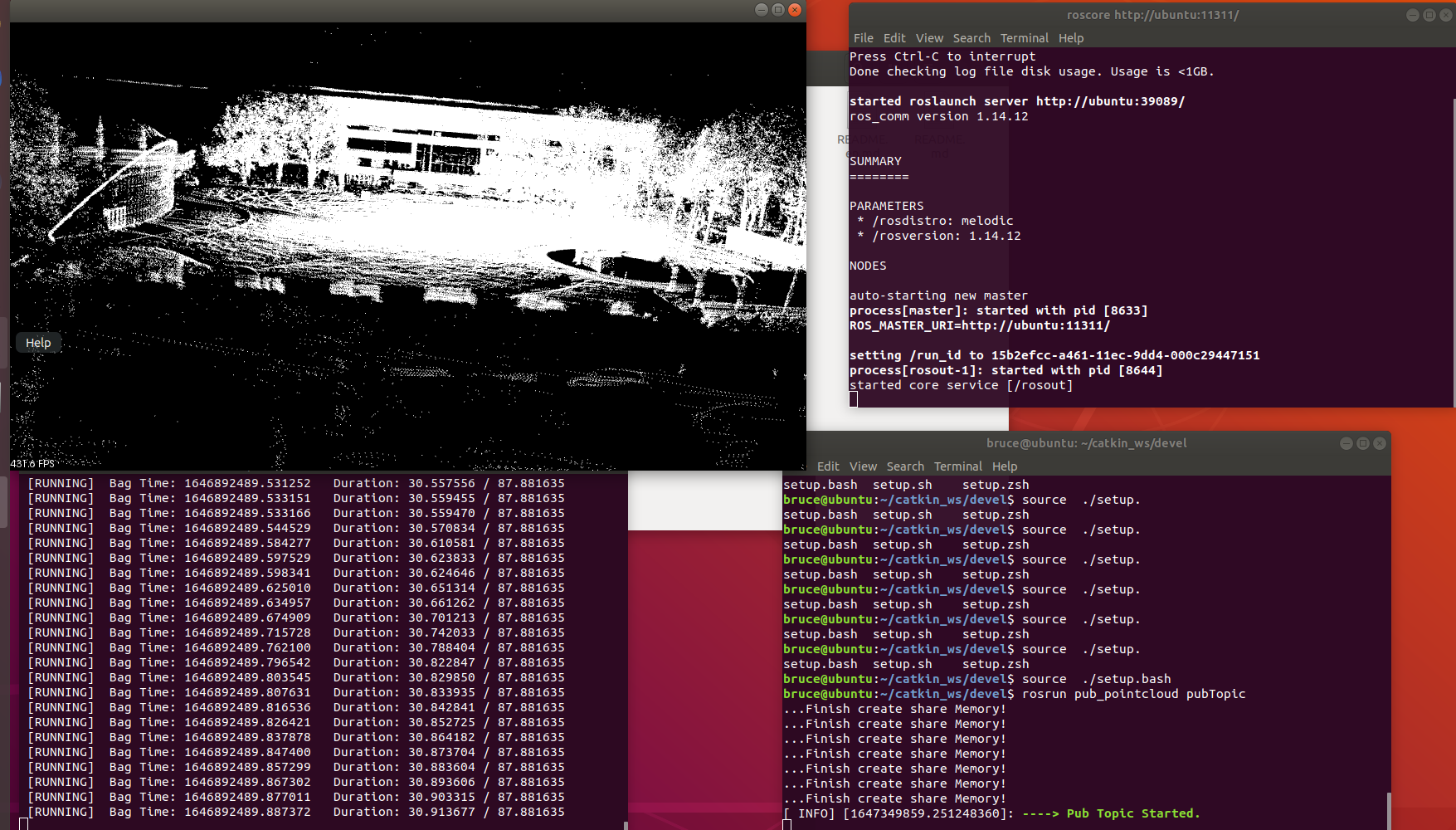This screenshot has height=830, width=1456.
Task: Open the View menu in roscore terminal
Action: point(929,38)
